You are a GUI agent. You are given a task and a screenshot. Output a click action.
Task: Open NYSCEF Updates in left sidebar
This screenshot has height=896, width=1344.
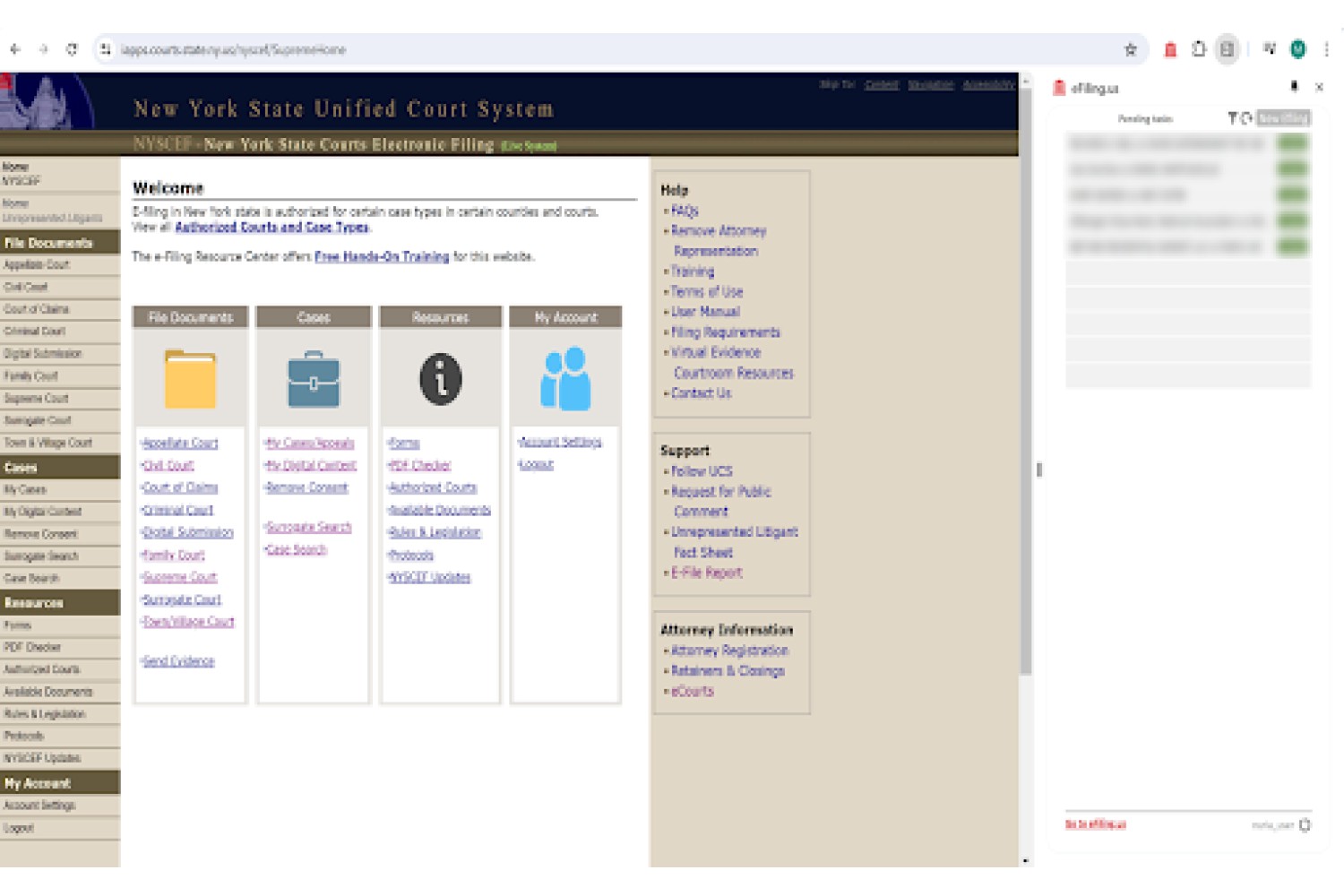point(42,758)
